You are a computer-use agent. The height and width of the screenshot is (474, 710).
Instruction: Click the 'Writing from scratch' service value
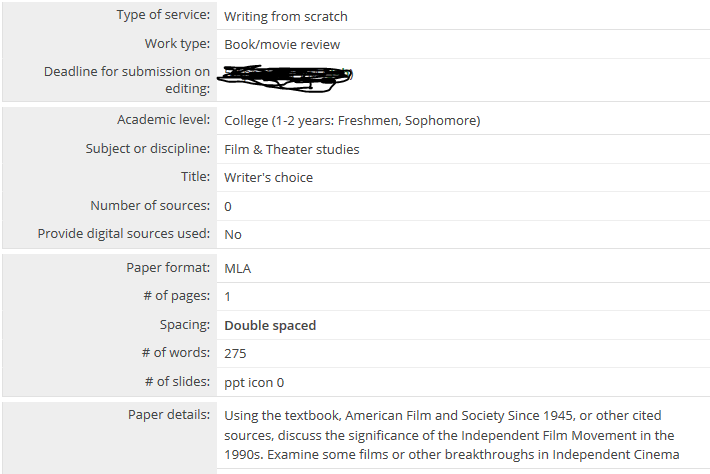coord(286,17)
